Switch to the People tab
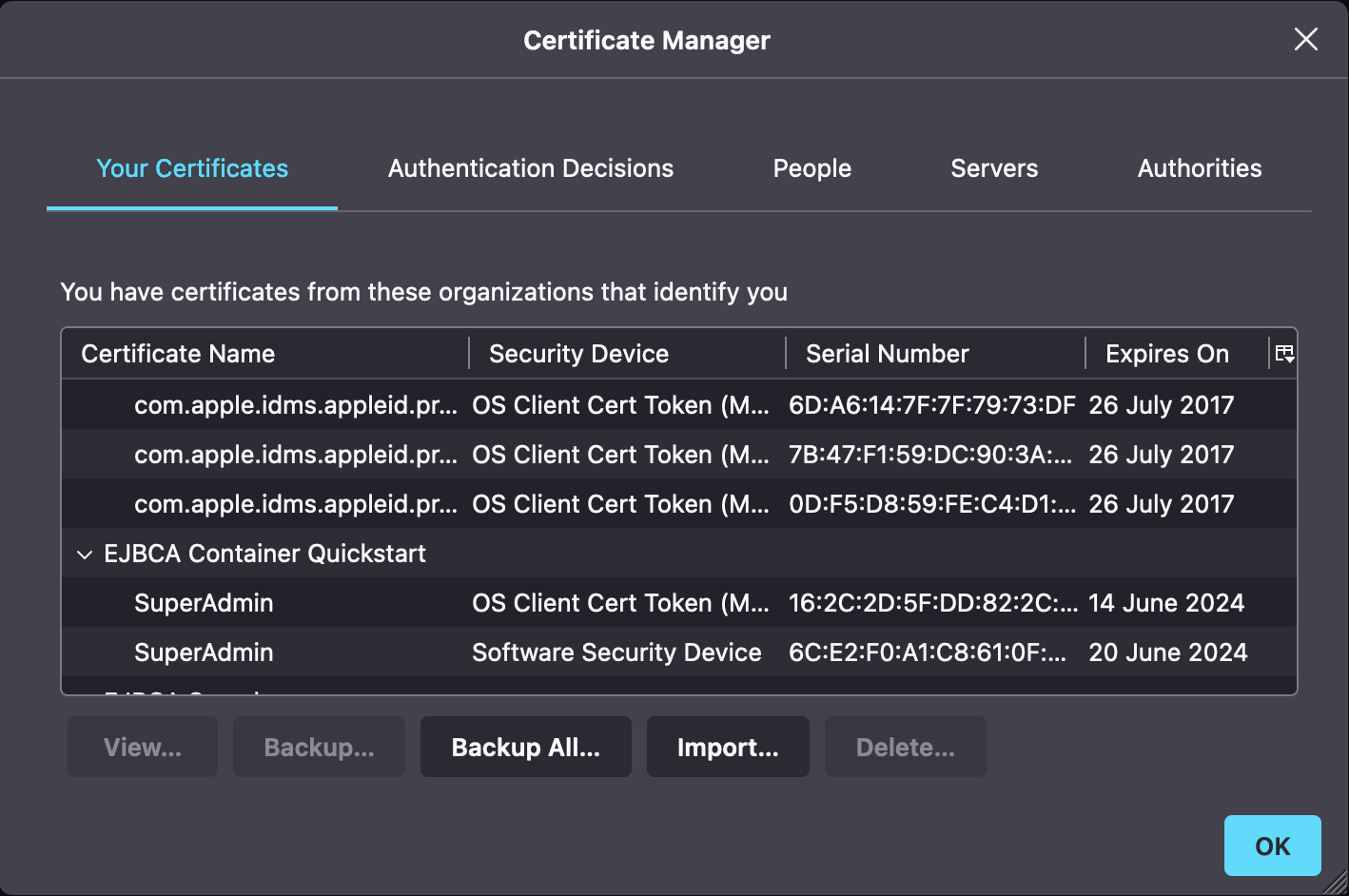This screenshot has width=1349, height=896. click(811, 168)
